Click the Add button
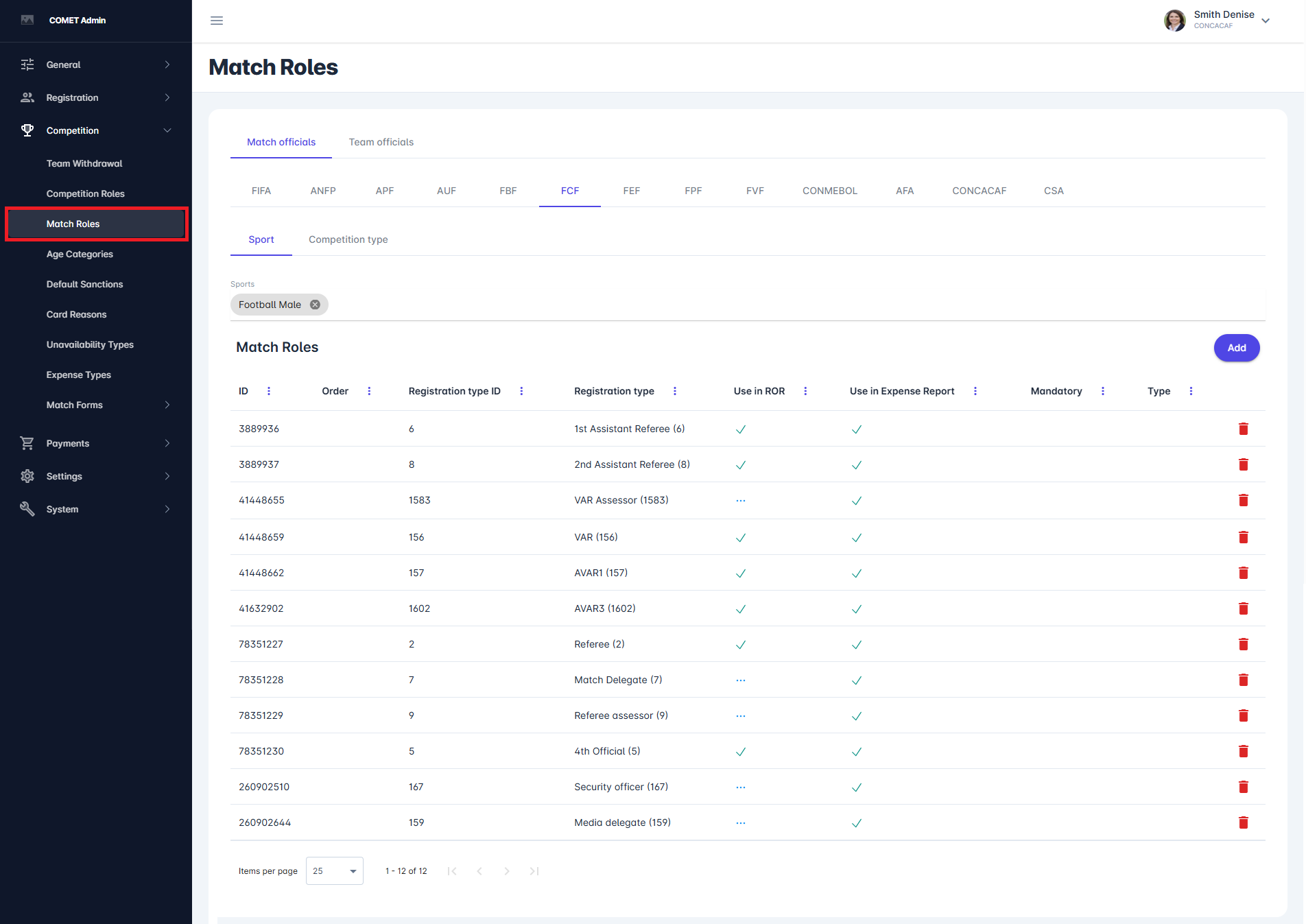 1236,348
